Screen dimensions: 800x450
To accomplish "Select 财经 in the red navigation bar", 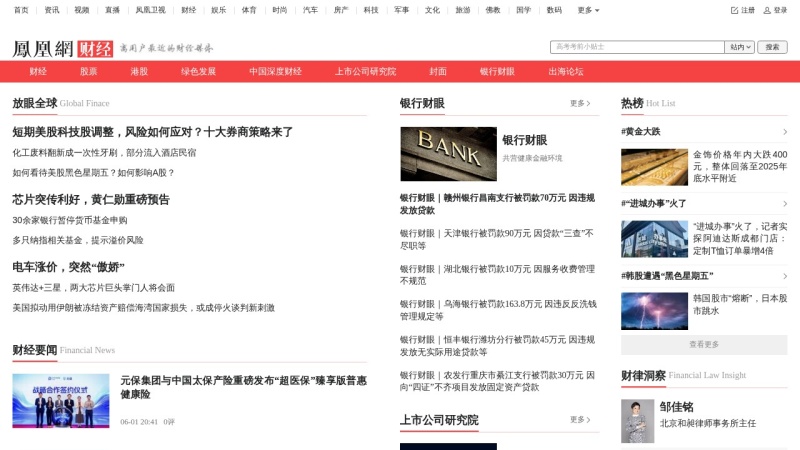I will (38, 71).
